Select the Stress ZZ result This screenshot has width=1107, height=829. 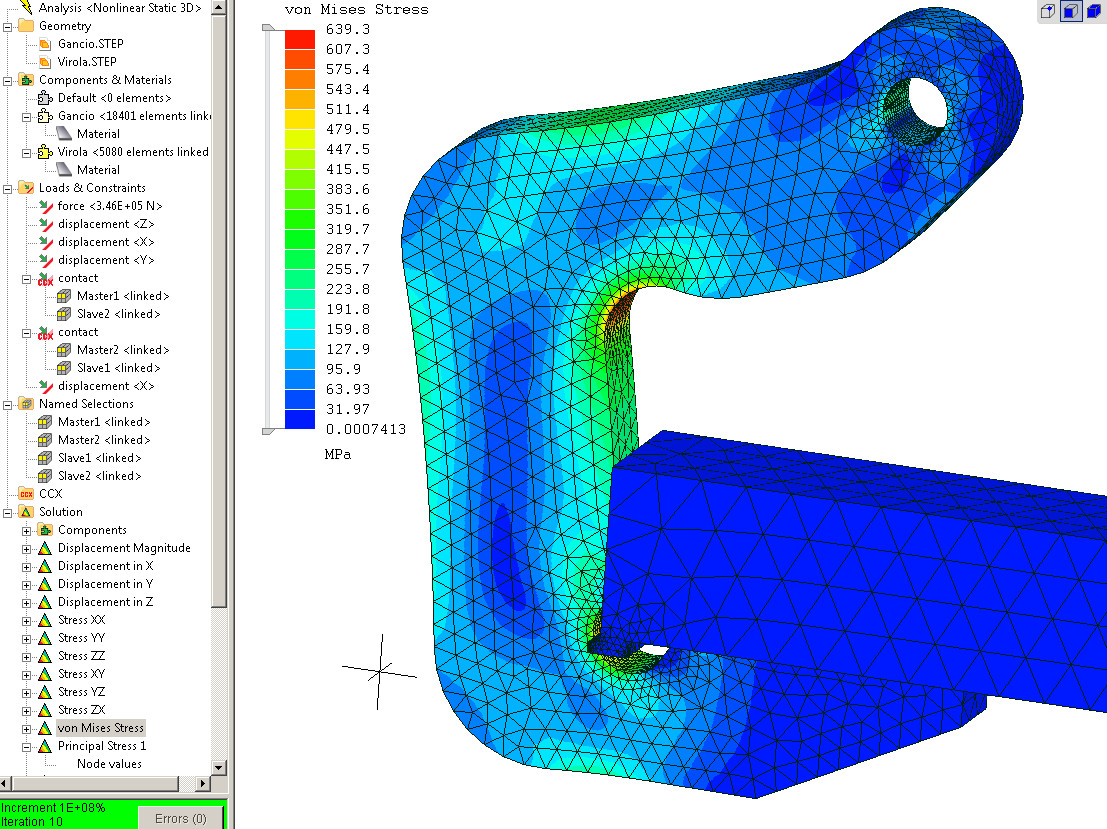81,656
